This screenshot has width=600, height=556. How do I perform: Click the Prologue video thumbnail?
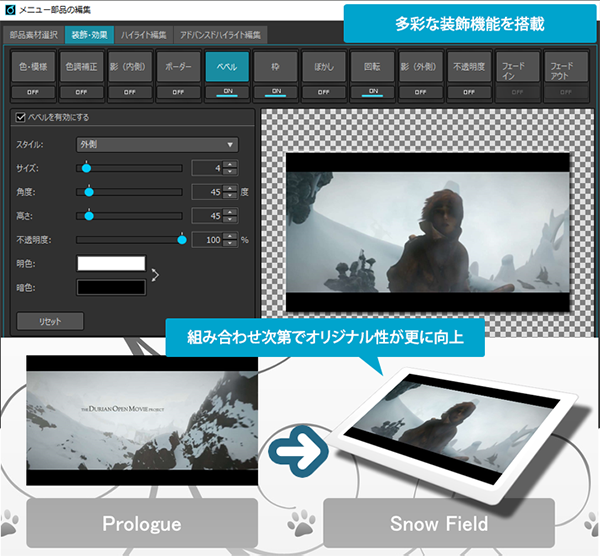tap(142, 420)
